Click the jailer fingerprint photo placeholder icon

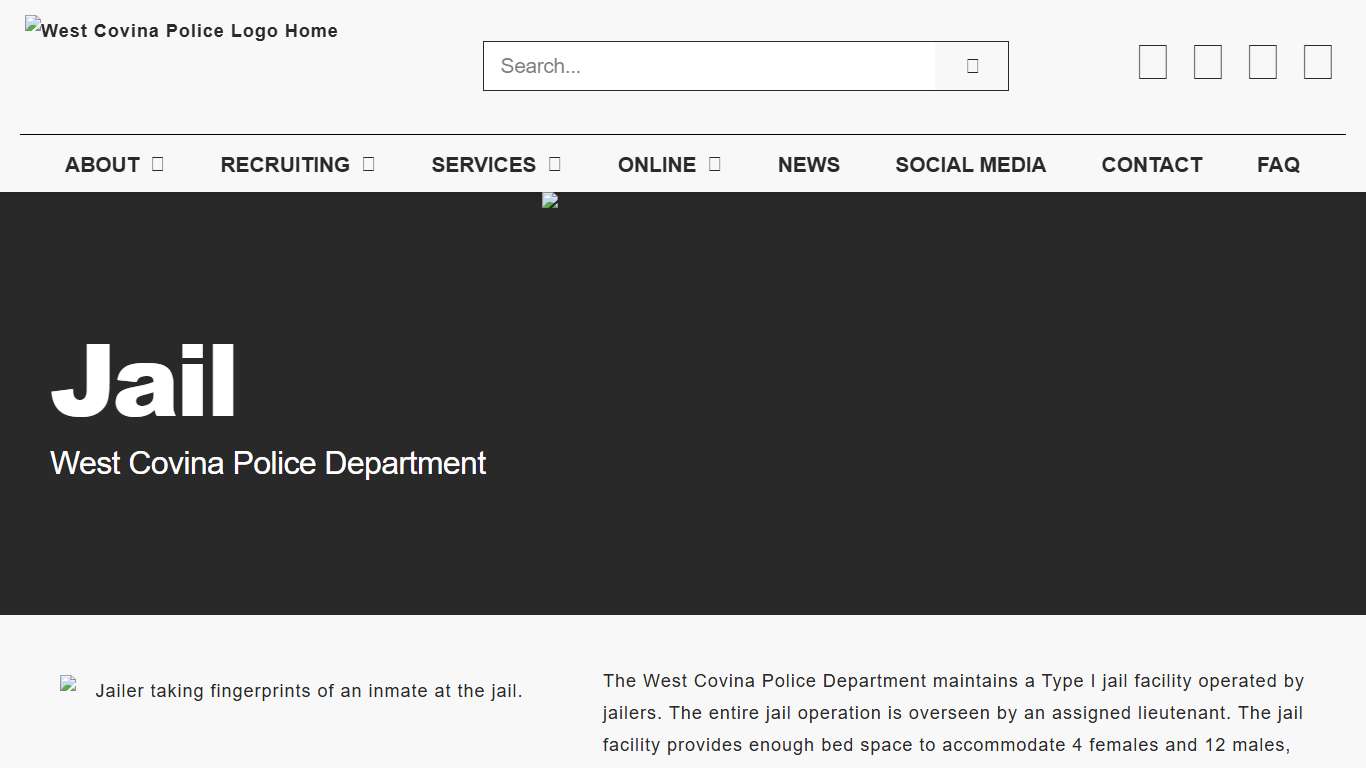[x=68, y=683]
